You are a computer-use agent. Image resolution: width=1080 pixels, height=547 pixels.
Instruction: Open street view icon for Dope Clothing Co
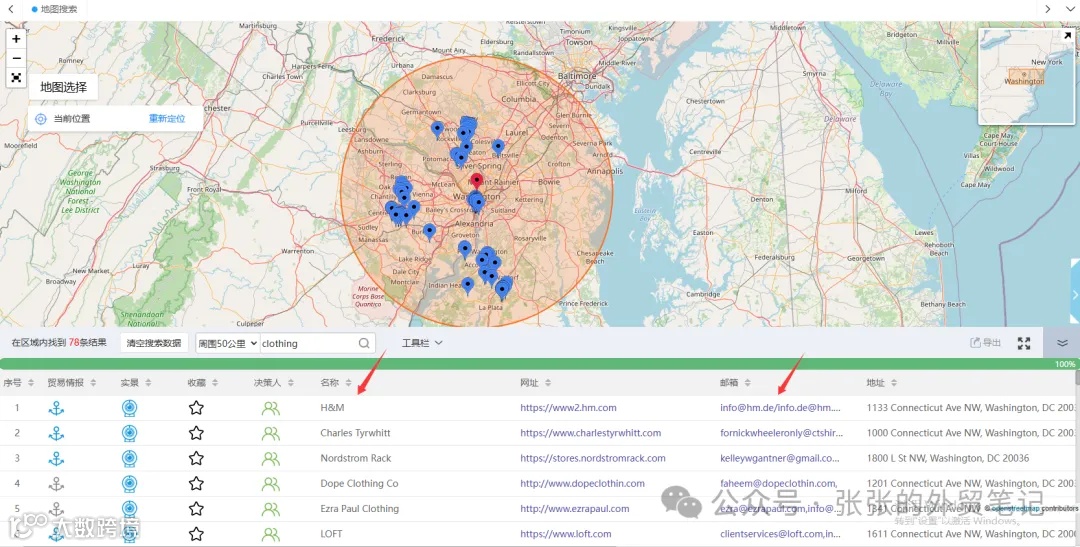click(129, 484)
